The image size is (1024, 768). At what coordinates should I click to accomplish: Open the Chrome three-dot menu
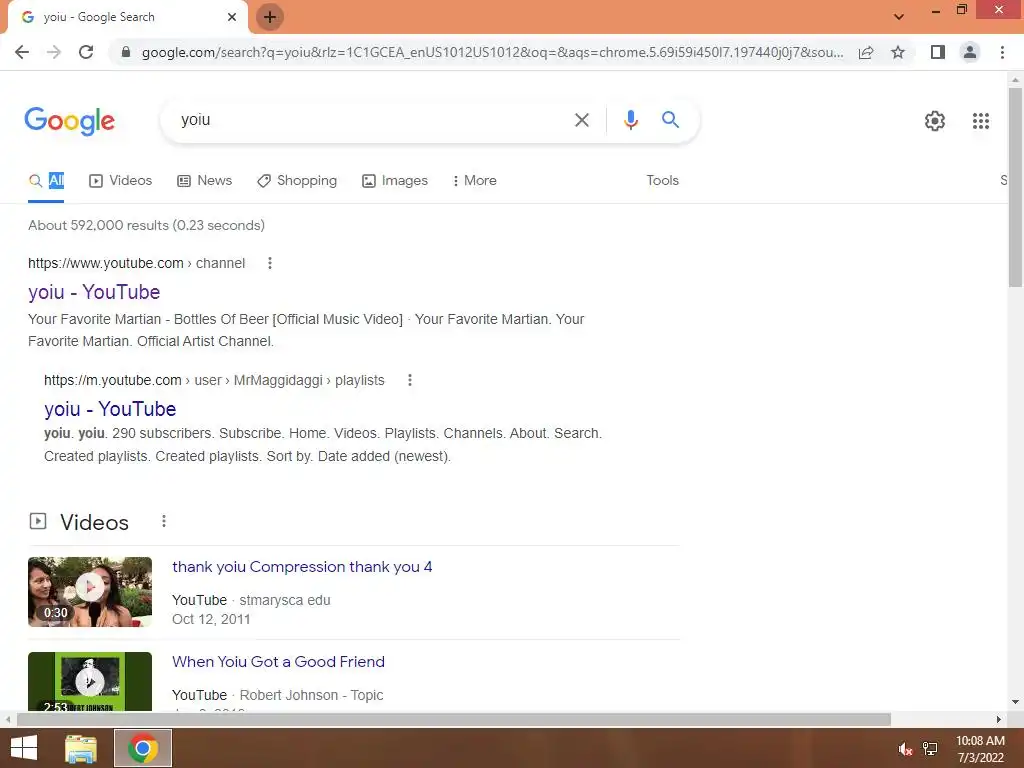[1002, 52]
